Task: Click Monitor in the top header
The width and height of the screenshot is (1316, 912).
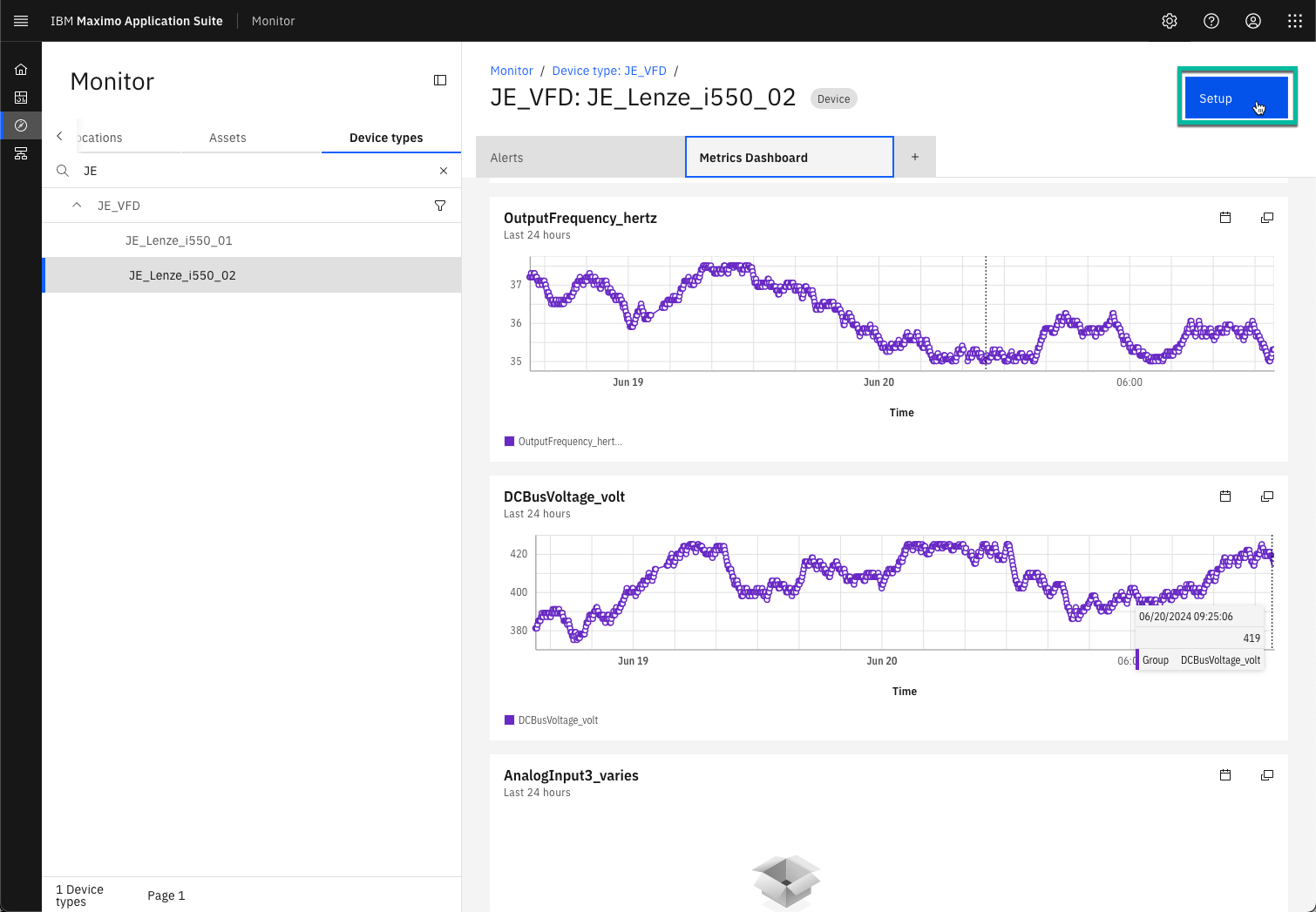Action: [274, 21]
